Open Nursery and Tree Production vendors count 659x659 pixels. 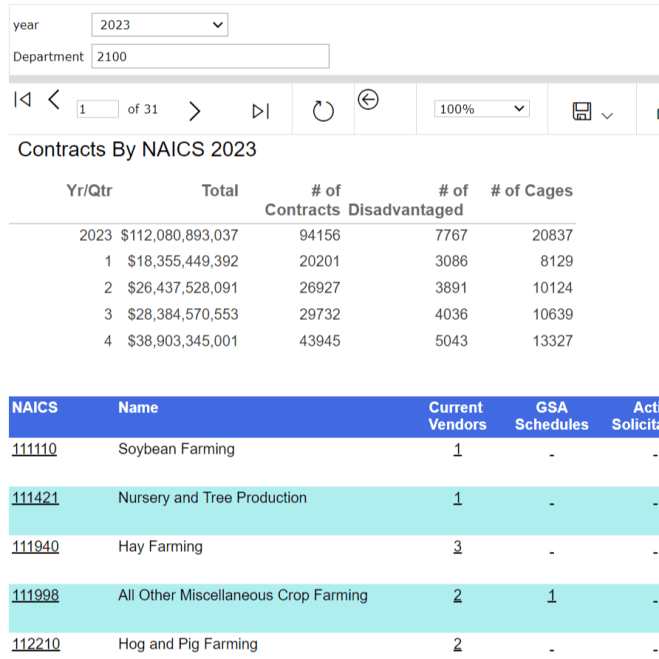click(x=458, y=498)
